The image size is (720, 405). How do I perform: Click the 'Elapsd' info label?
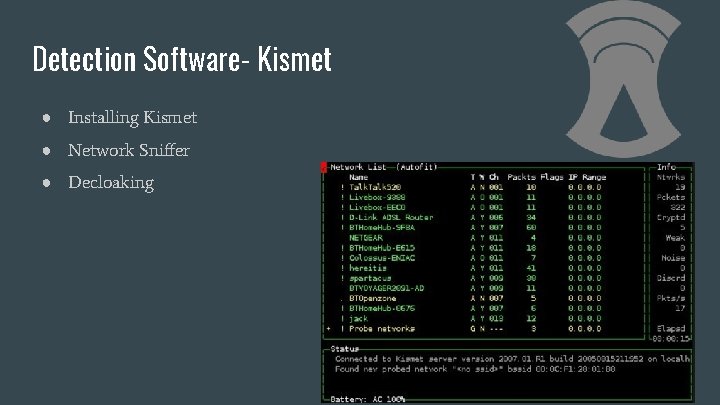tap(671, 329)
